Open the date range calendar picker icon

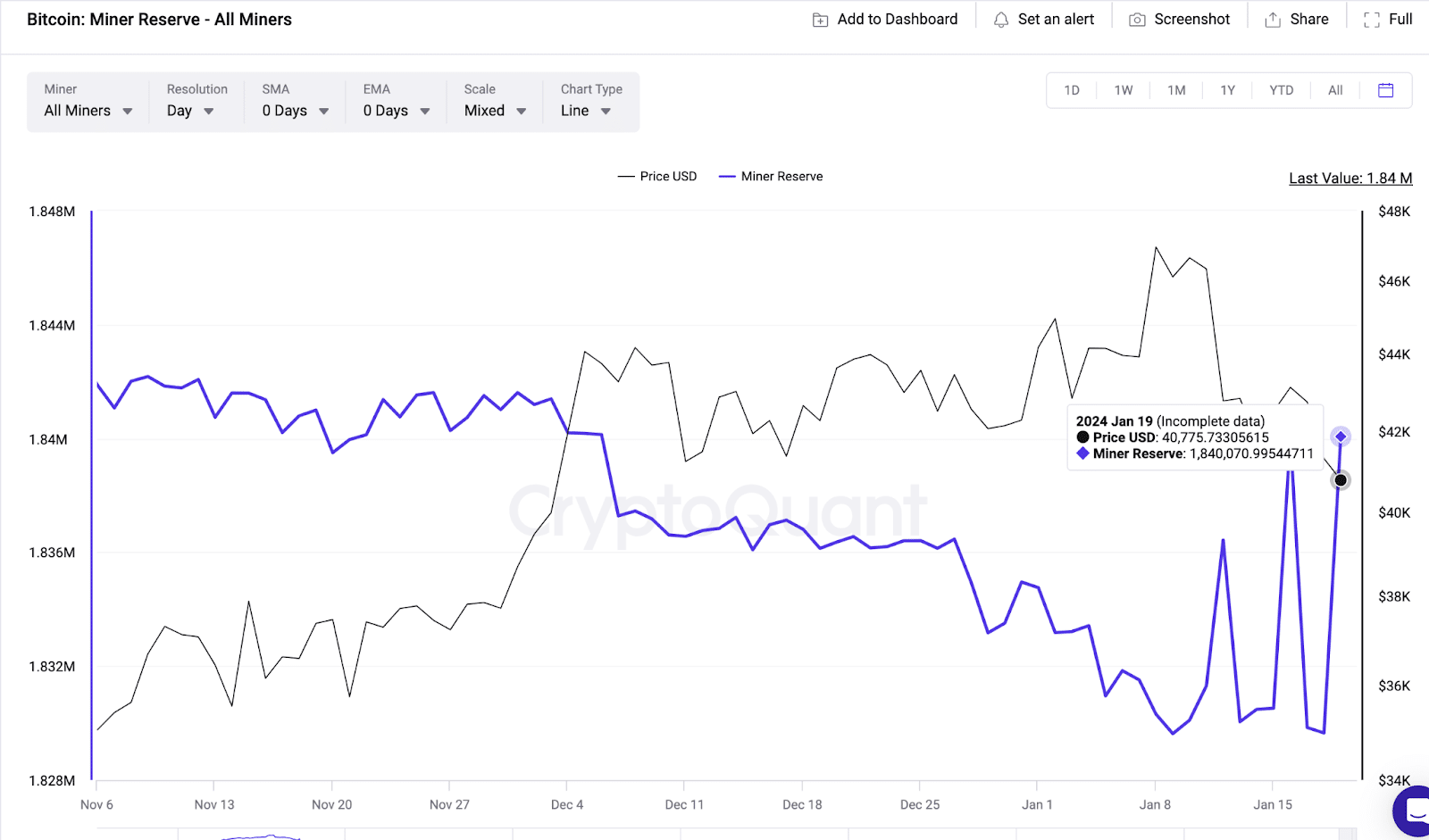[1385, 89]
